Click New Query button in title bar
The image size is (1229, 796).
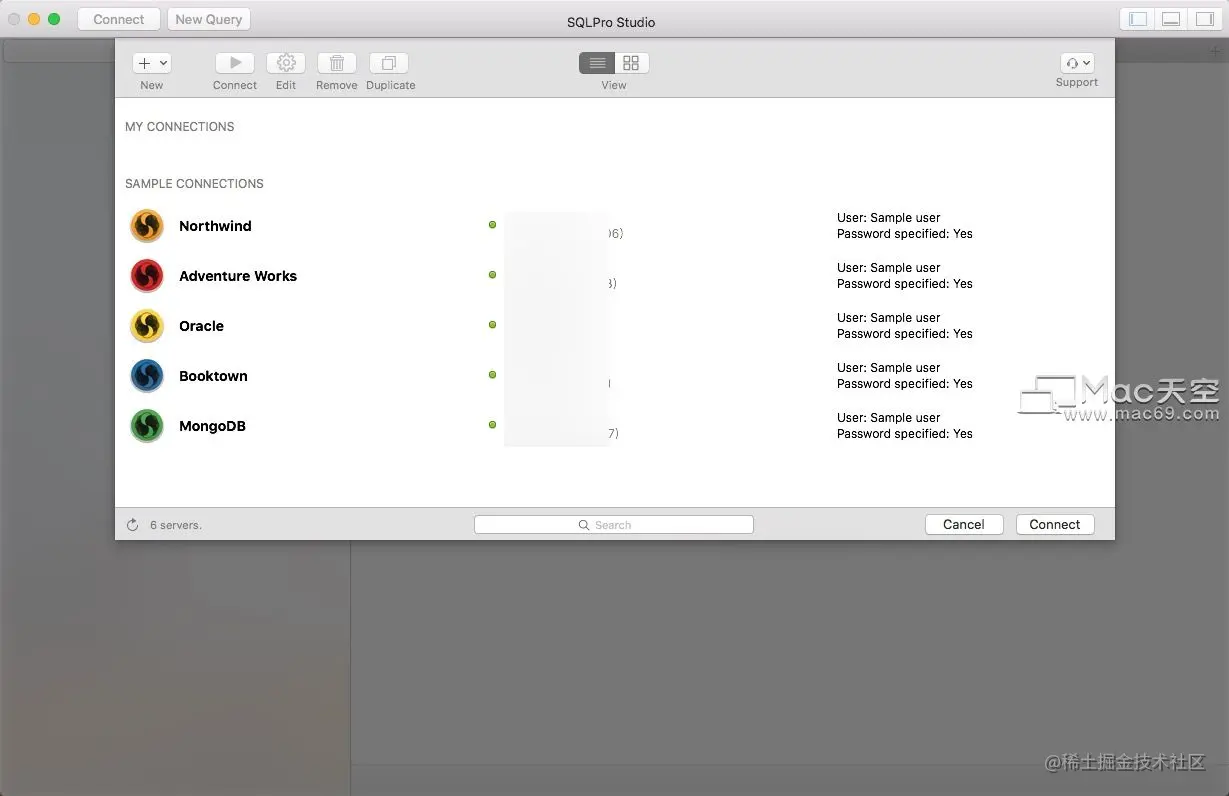[209, 19]
